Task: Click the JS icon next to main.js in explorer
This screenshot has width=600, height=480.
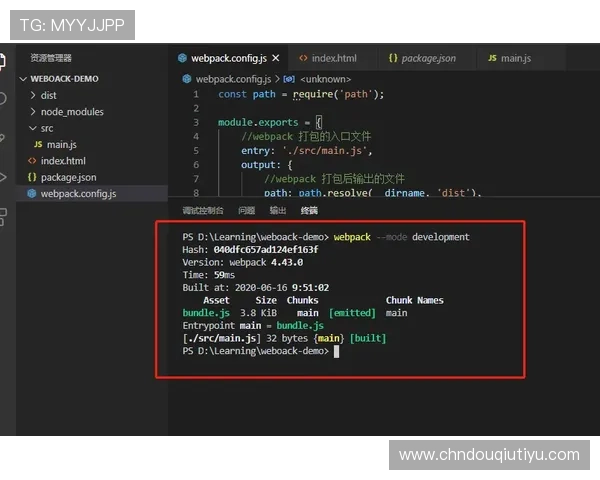Action: 38,145
